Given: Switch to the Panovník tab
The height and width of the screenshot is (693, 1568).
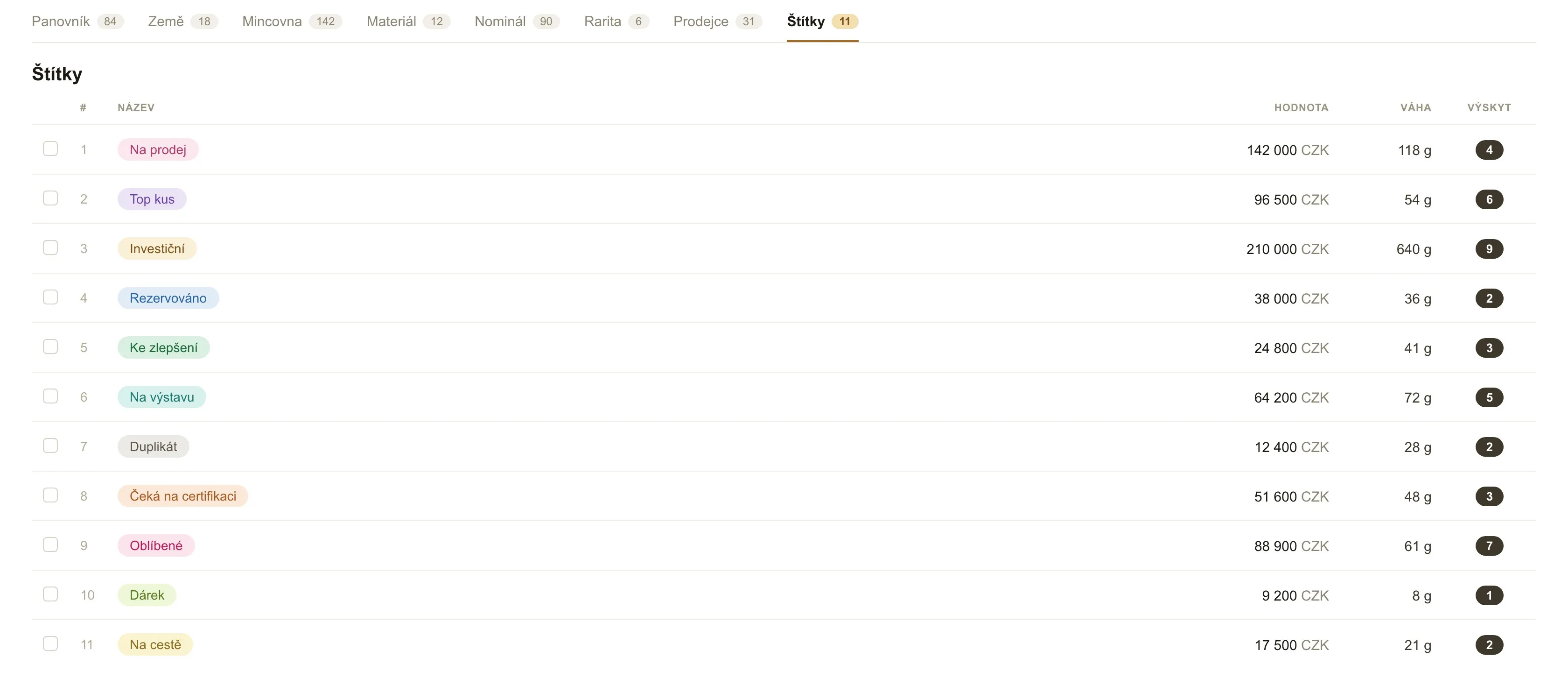Looking at the screenshot, I should click(77, 21).
